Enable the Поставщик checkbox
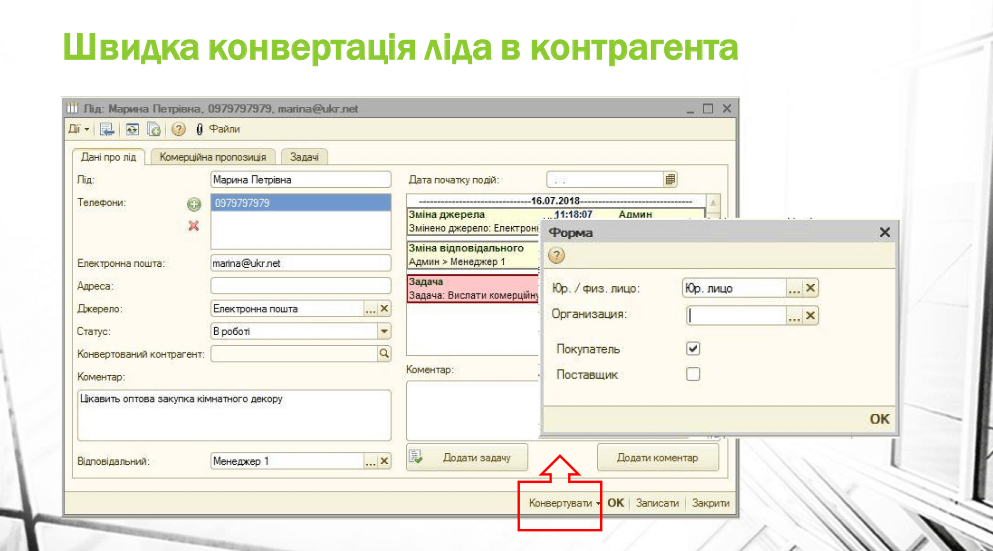This screenshot has height=551, width=993. pyautogui.click(x=693, y=374)
